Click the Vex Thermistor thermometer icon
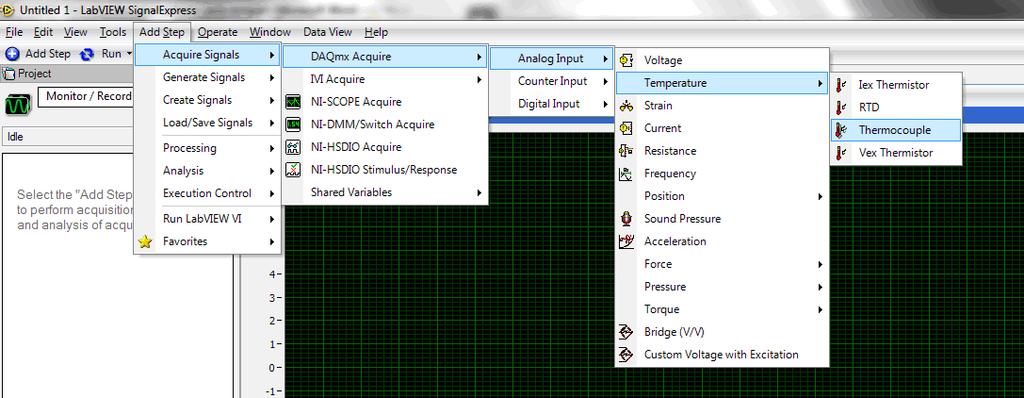 pos(840,153)
